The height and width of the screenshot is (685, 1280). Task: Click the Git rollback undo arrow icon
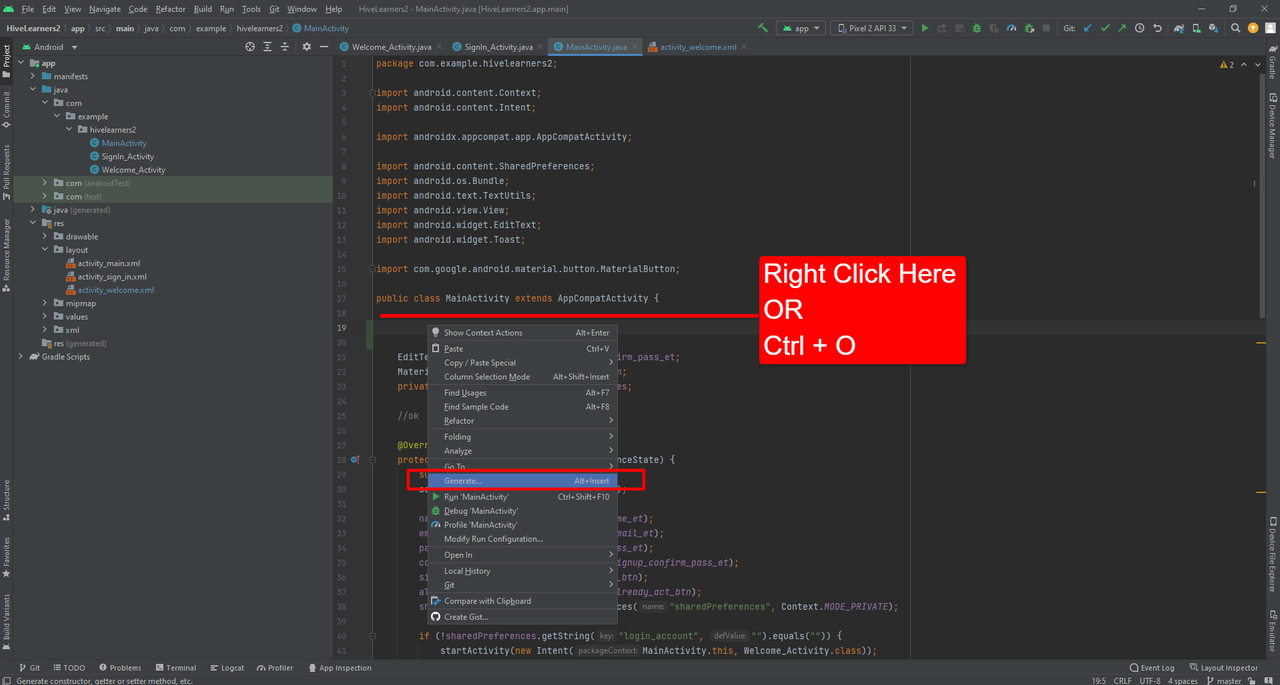coord(1158,28)
